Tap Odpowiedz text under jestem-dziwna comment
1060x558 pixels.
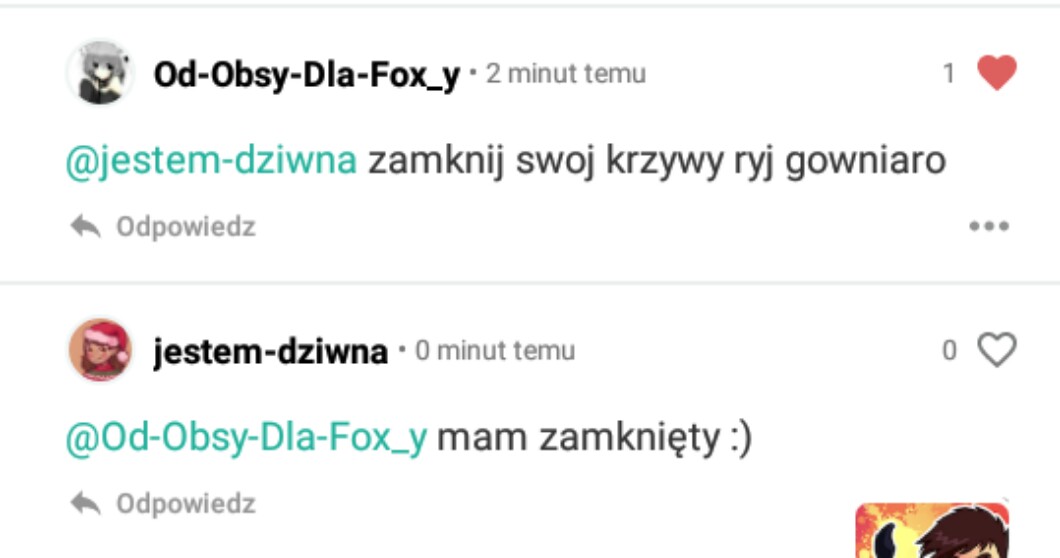point(186,504)
